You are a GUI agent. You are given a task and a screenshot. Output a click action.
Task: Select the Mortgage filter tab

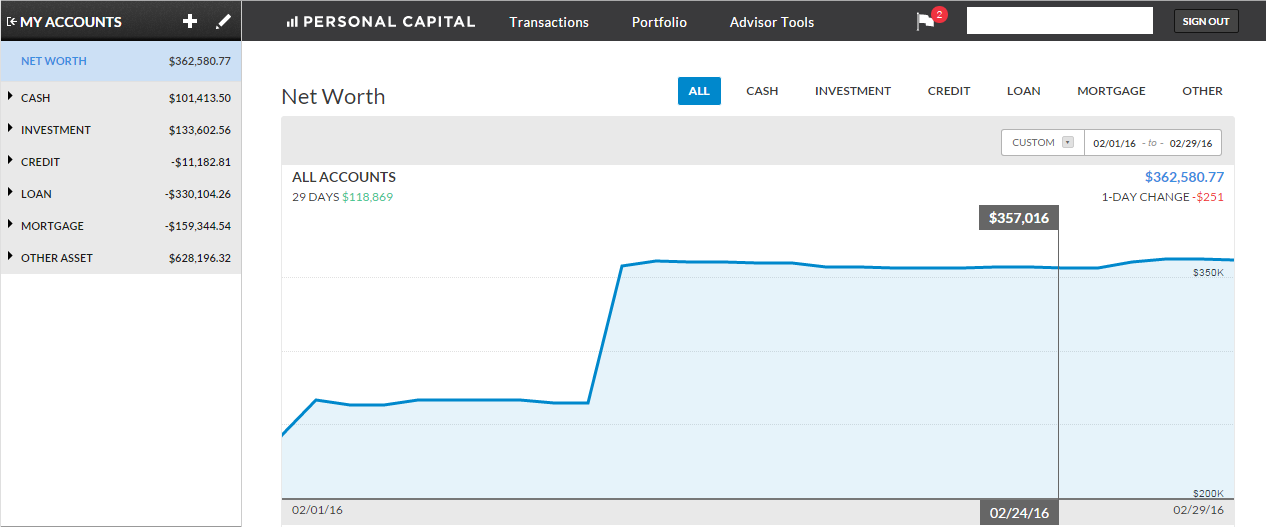click(1111, 91)
